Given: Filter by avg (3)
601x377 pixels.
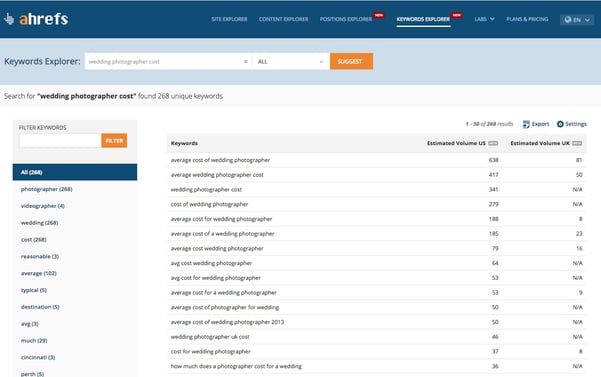Looking at the screenshot, I should click(x=30, y=324).
